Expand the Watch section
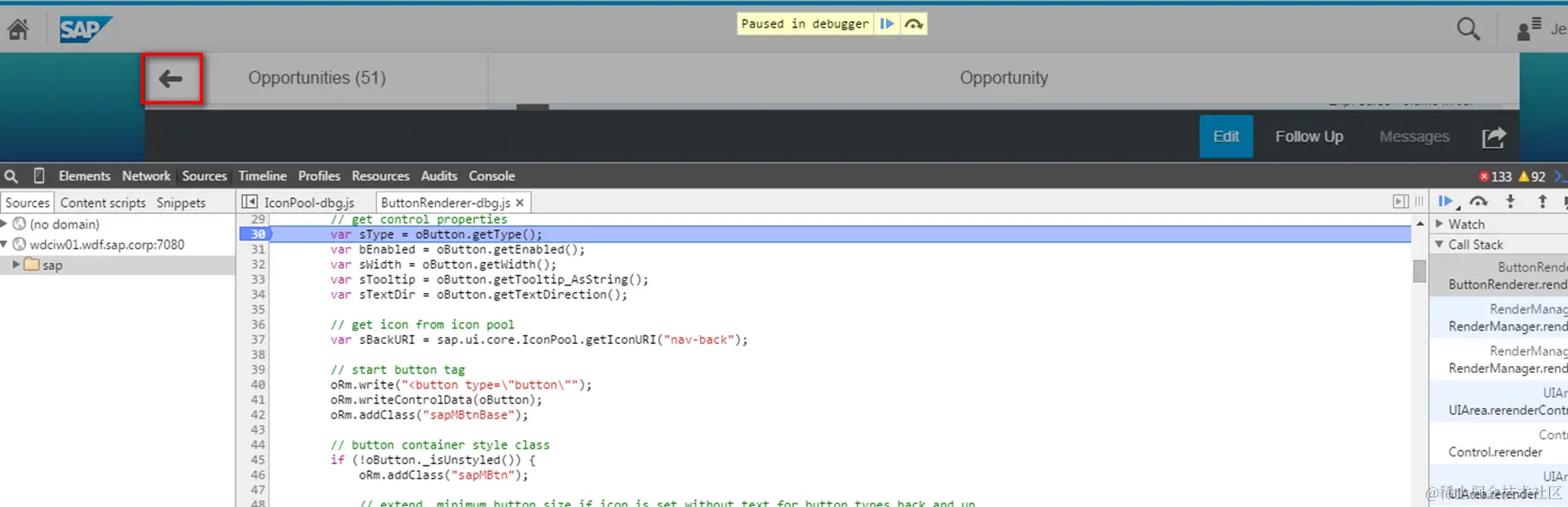This screenshot has height=507, width=1568. (x=1440, y=223)
